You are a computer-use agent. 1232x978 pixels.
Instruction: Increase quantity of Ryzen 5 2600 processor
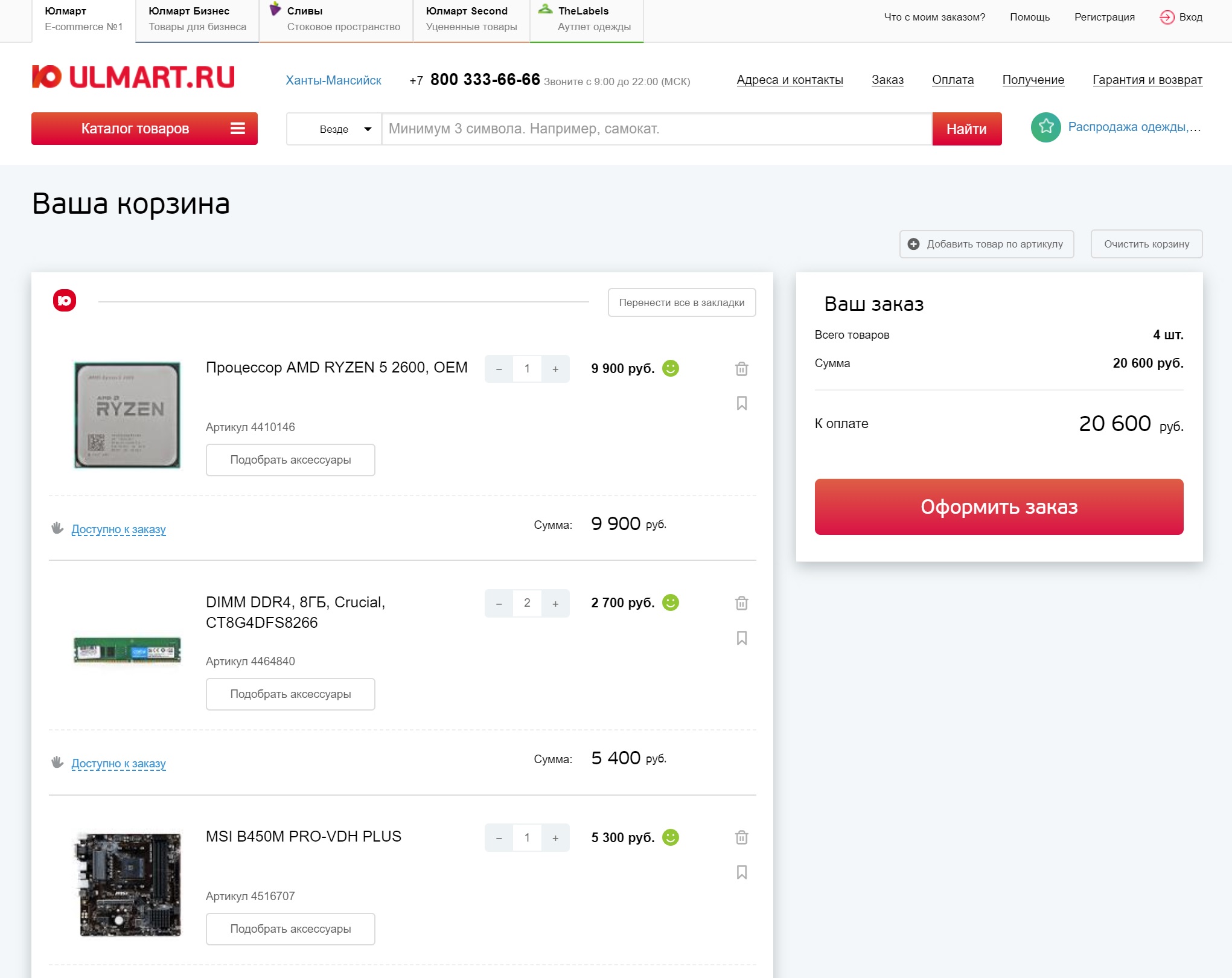coord(555,369)
